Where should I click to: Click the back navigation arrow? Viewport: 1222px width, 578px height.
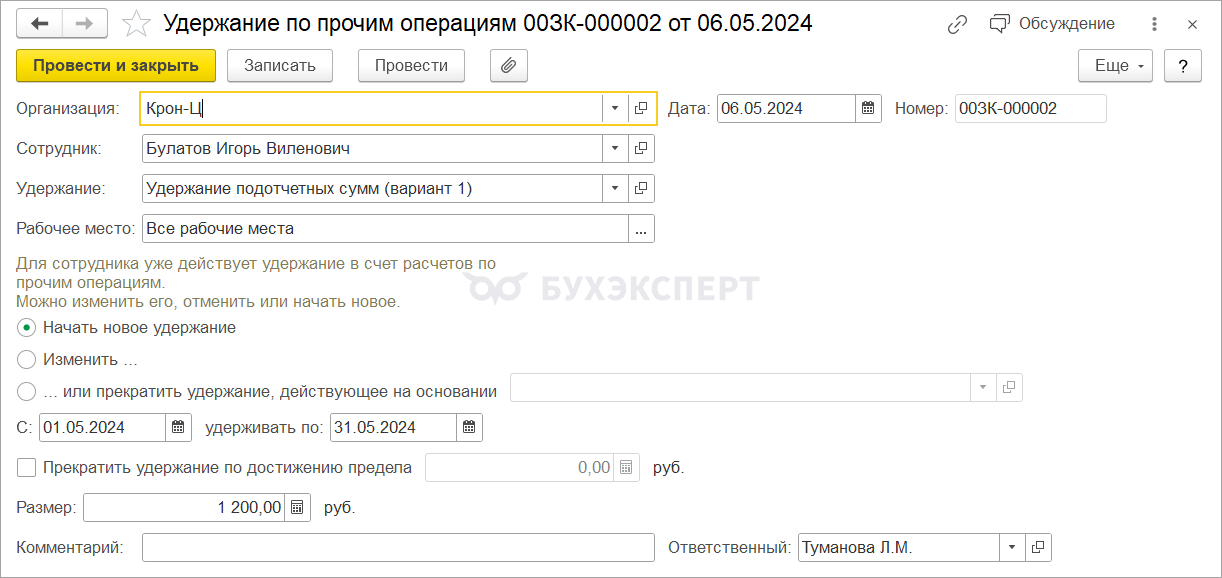pyautogui.click(x=40, y=23)
